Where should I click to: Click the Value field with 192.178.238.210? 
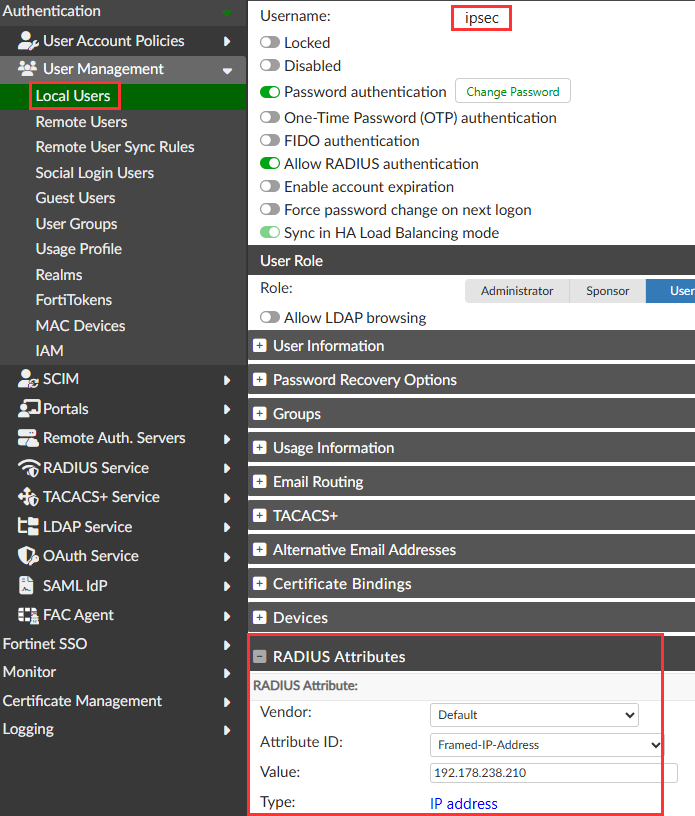(x=554, y=773)
